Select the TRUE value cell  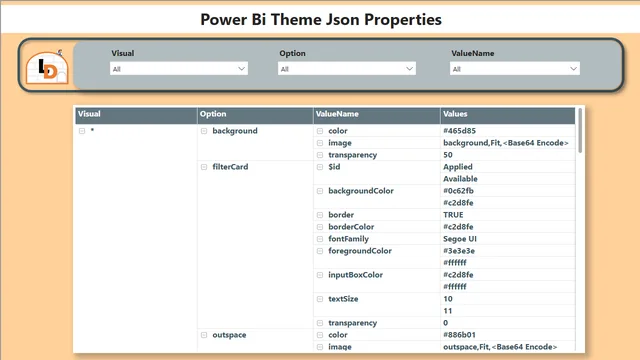tap(508, 215)
